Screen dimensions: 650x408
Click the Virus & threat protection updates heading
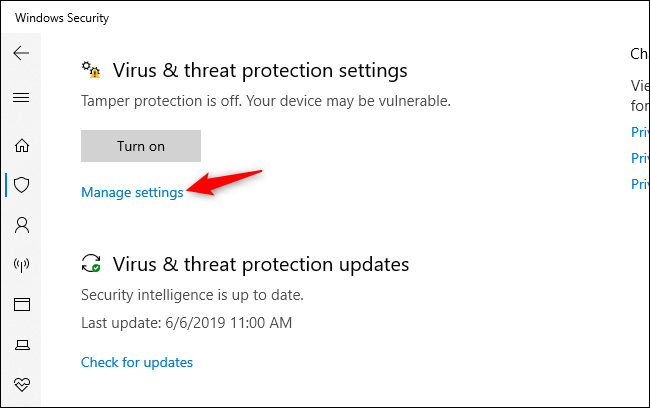261,265
